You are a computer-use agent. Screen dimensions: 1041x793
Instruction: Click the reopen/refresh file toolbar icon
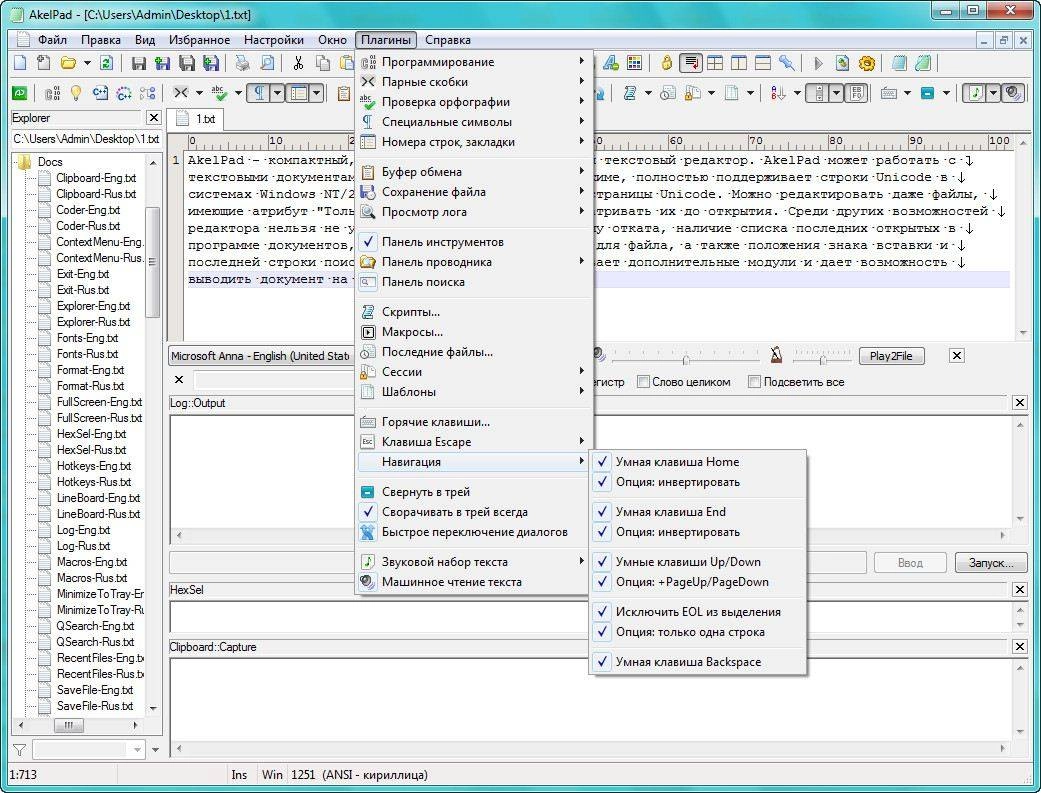[106, 63]
